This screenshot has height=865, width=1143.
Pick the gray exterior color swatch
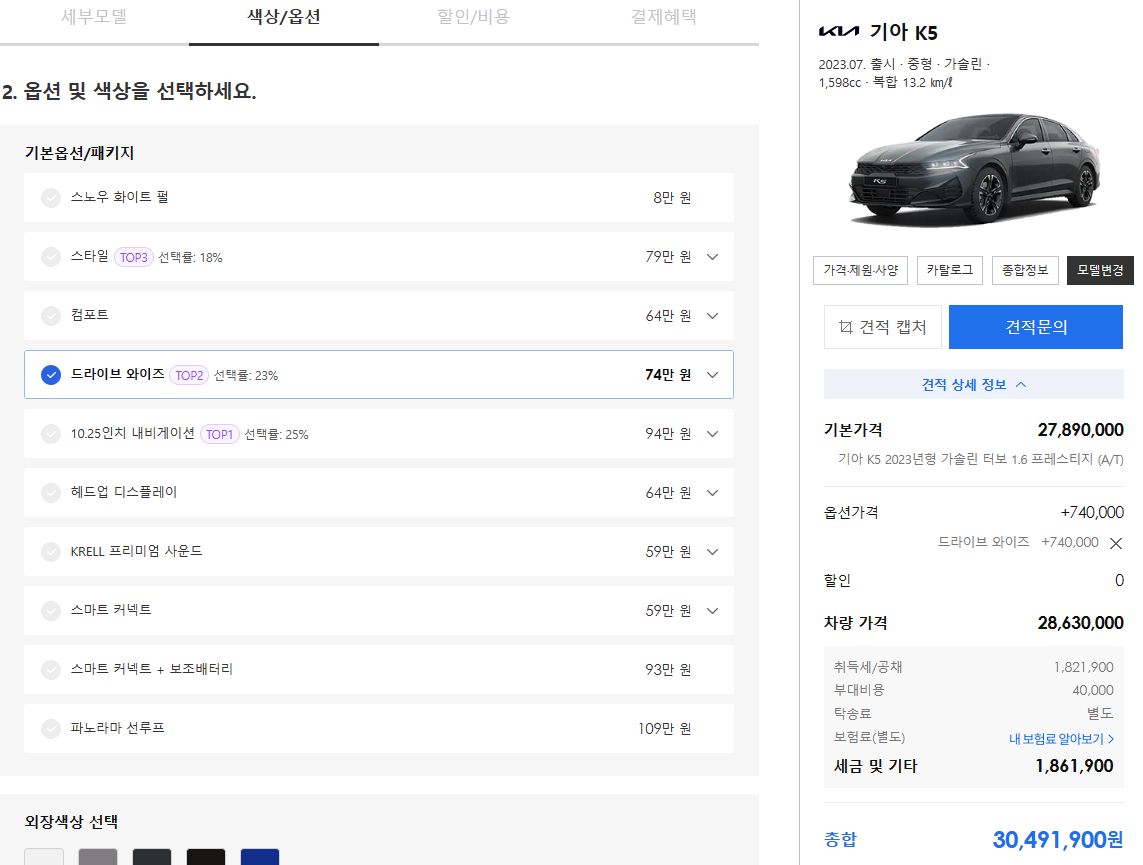tap(98, 857)
